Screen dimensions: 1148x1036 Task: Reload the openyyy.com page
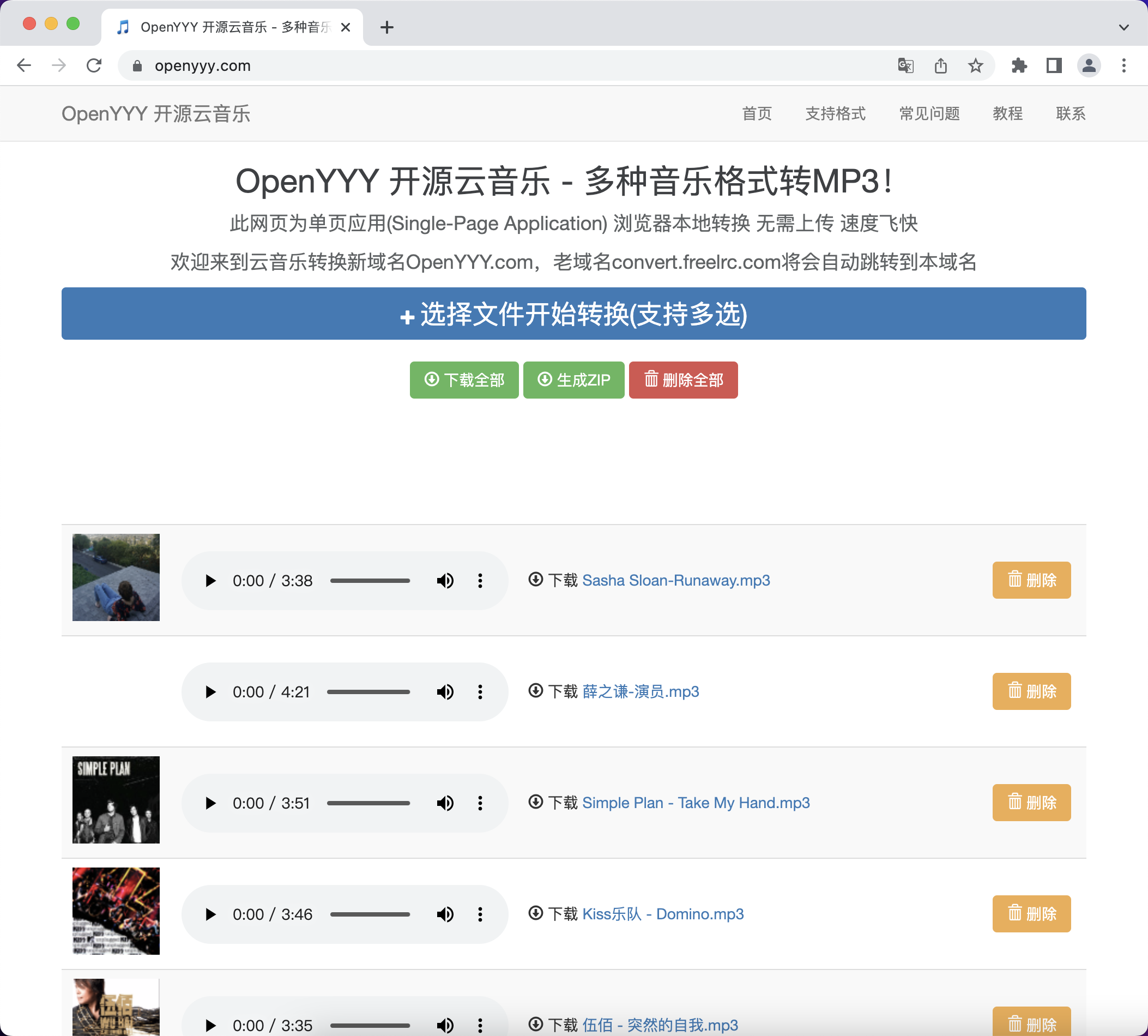94,65
